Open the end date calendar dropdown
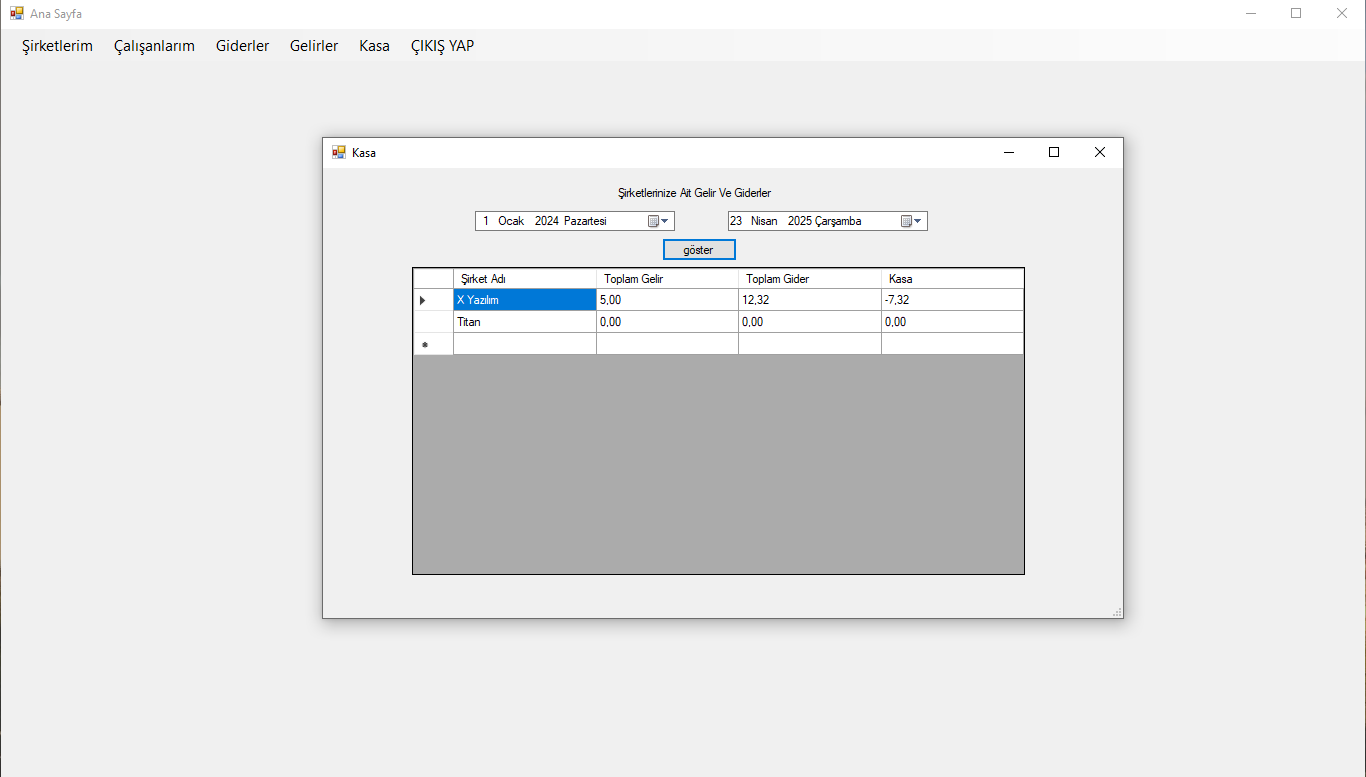Viewport: 1366px width, 777px height. [x=911, y=221]
